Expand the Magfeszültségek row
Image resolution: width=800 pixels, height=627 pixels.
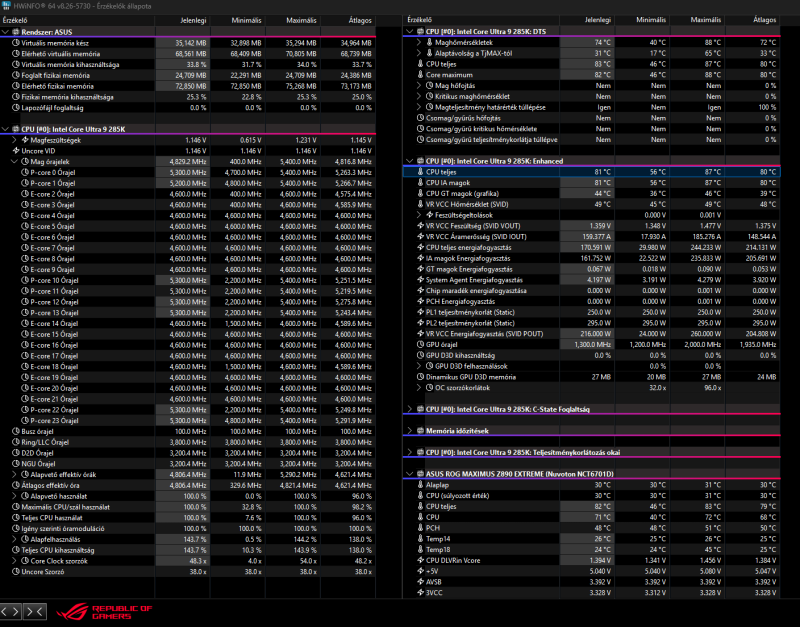[x=14, y=140]
